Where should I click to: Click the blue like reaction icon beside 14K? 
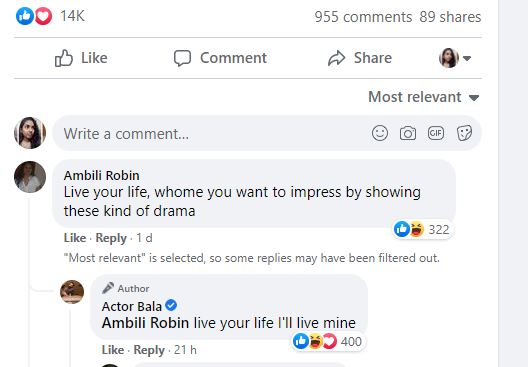(25, 16)
